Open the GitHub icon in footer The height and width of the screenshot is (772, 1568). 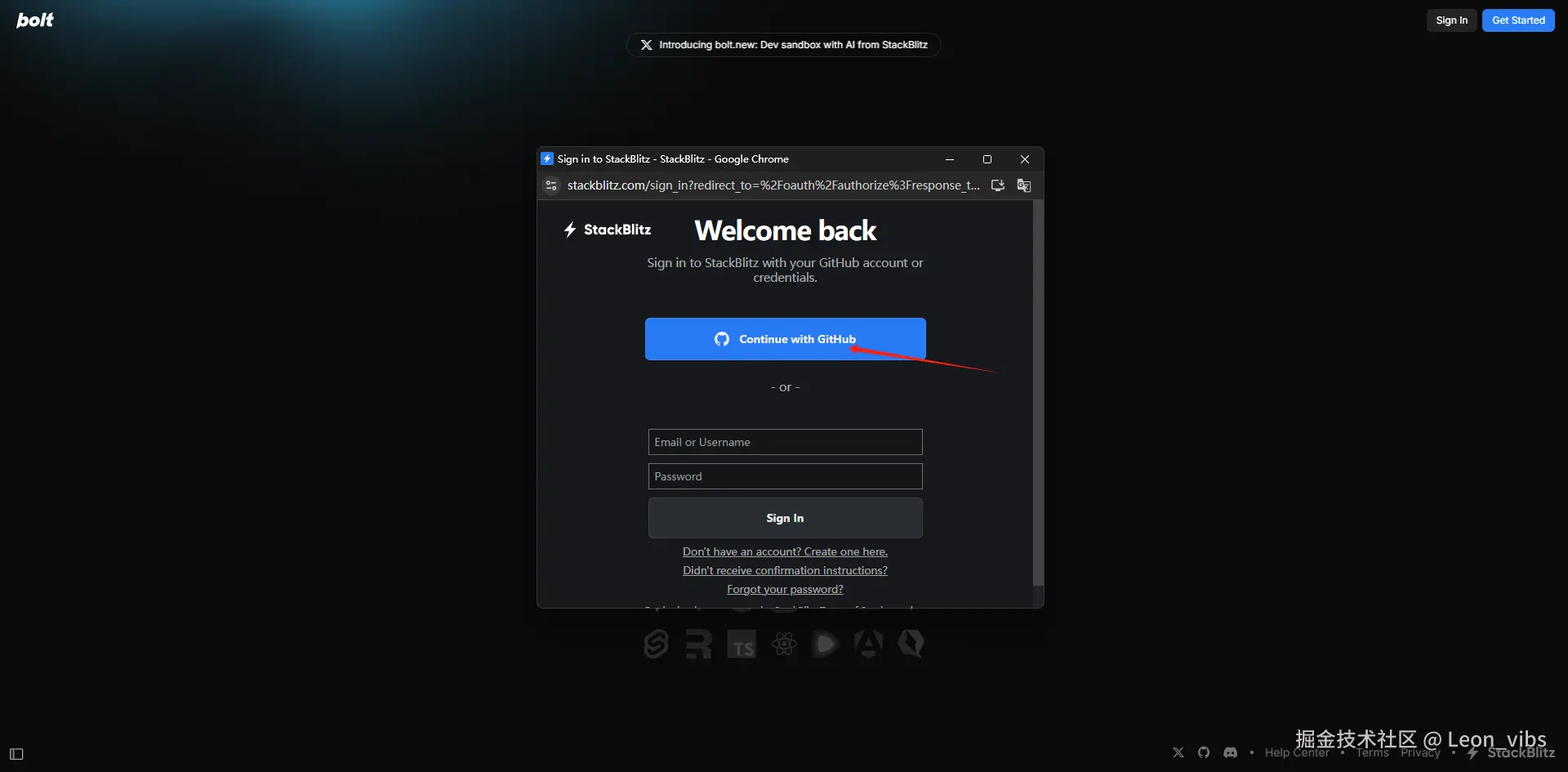[1204, 752]
